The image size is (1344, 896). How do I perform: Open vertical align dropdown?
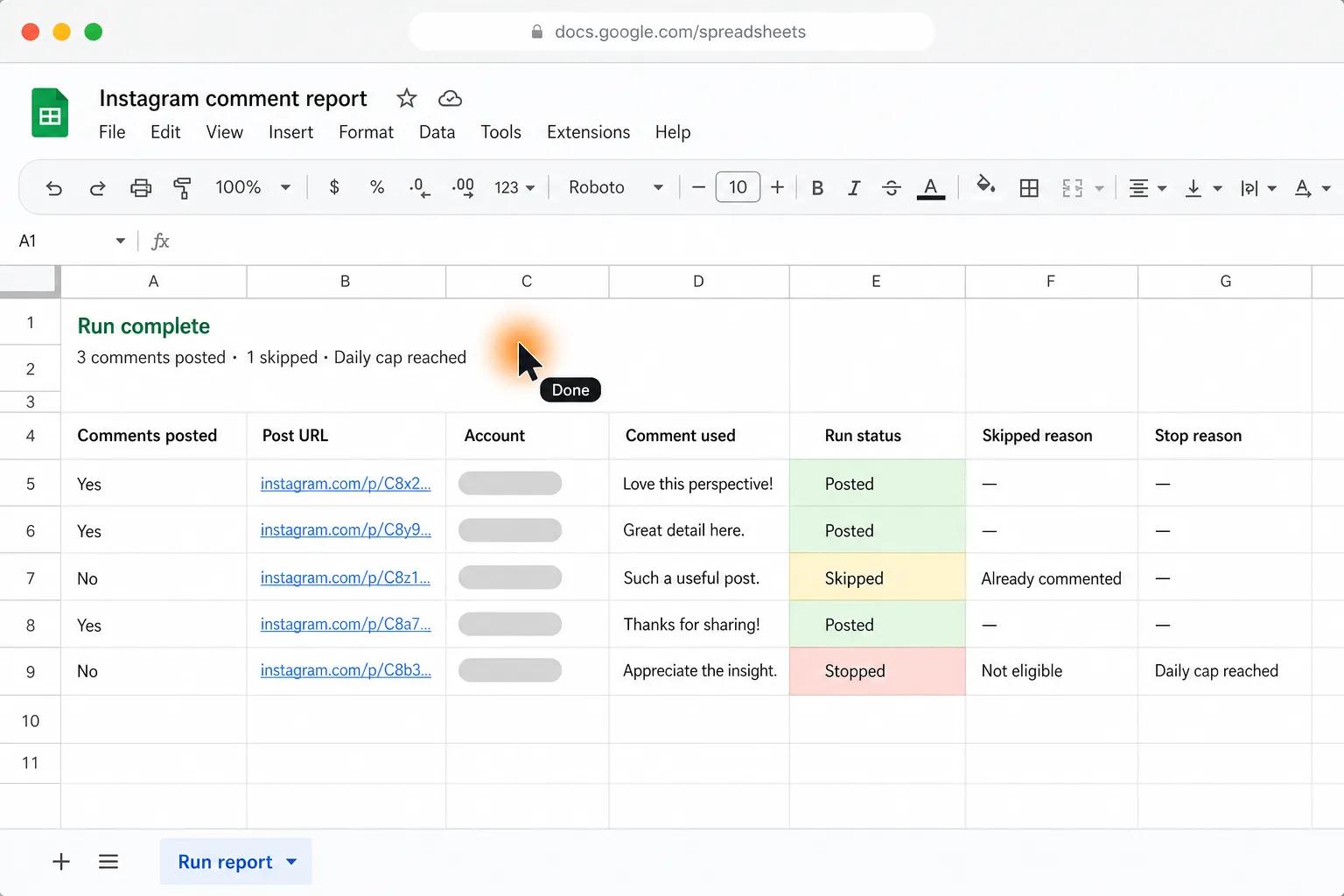(1203, 188)
